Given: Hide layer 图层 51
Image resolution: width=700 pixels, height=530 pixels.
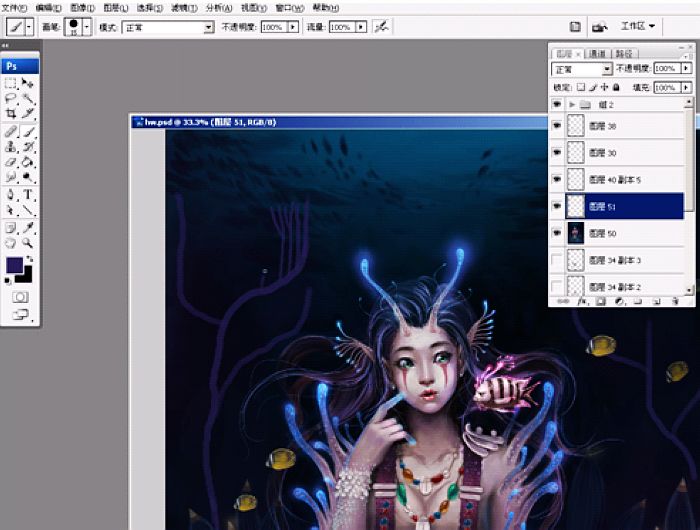Looking at the screenshot, I should click(x=557, y=206).
